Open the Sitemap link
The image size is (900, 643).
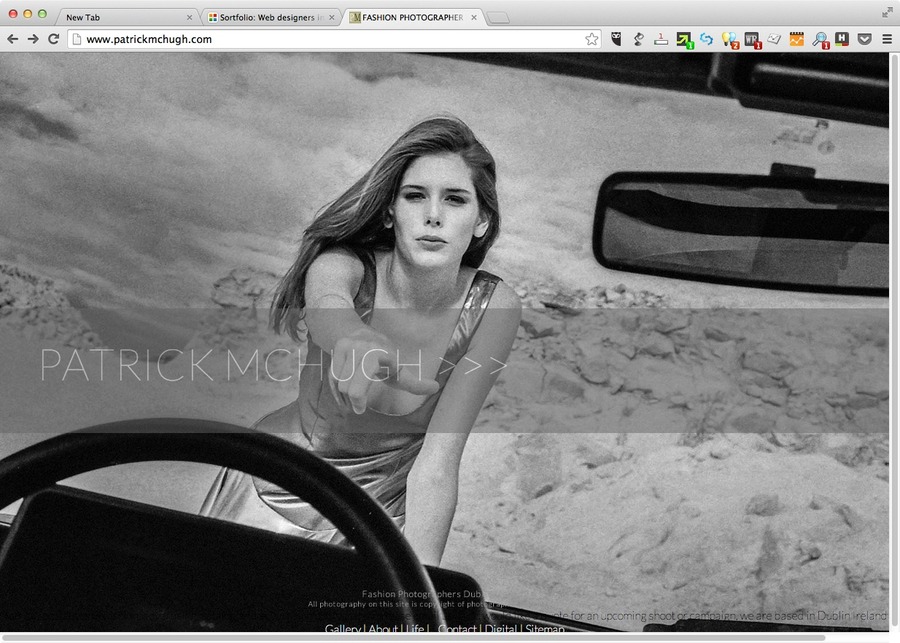(544, 629)
